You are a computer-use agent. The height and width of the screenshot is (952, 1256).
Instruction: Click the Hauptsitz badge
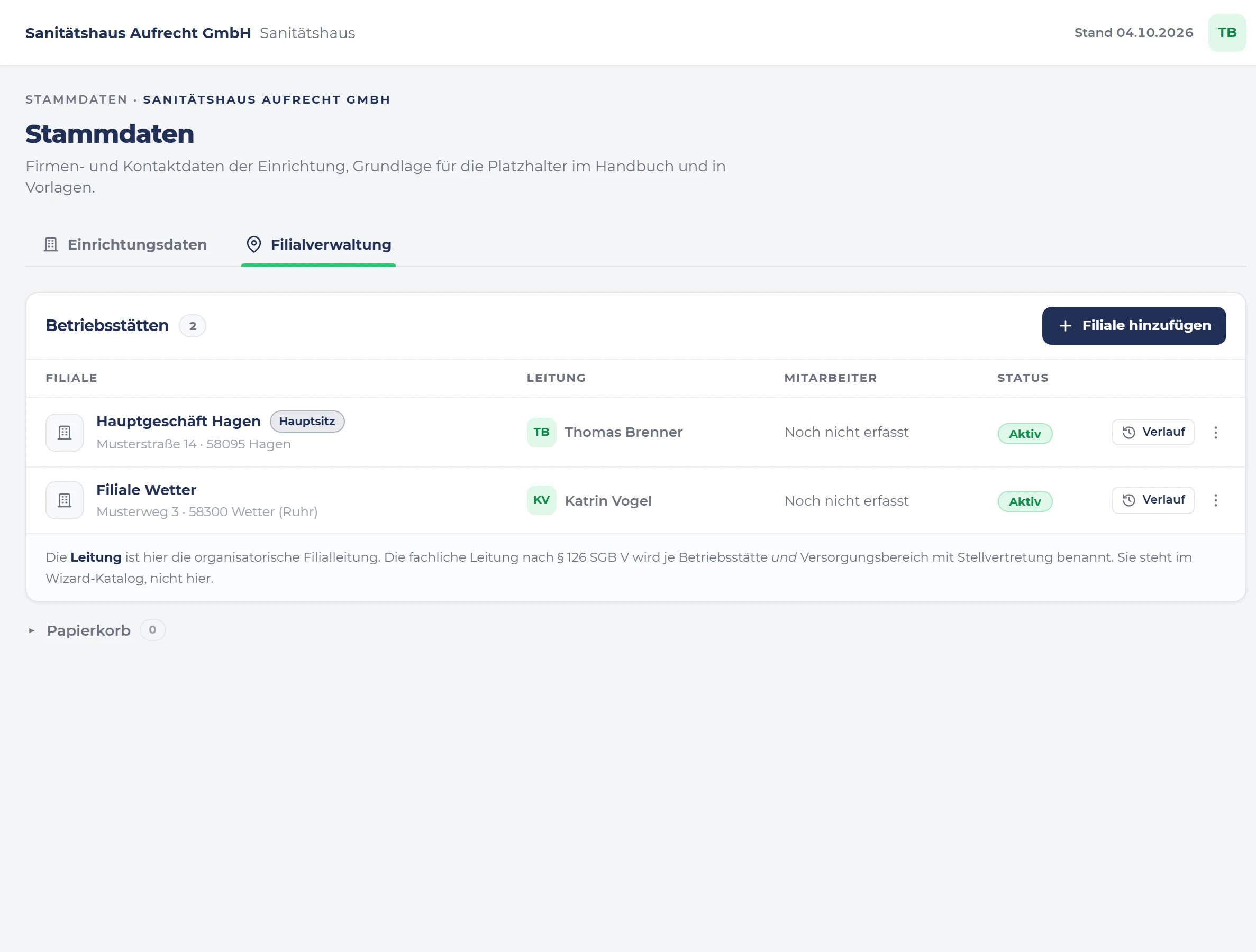[307, 421]
